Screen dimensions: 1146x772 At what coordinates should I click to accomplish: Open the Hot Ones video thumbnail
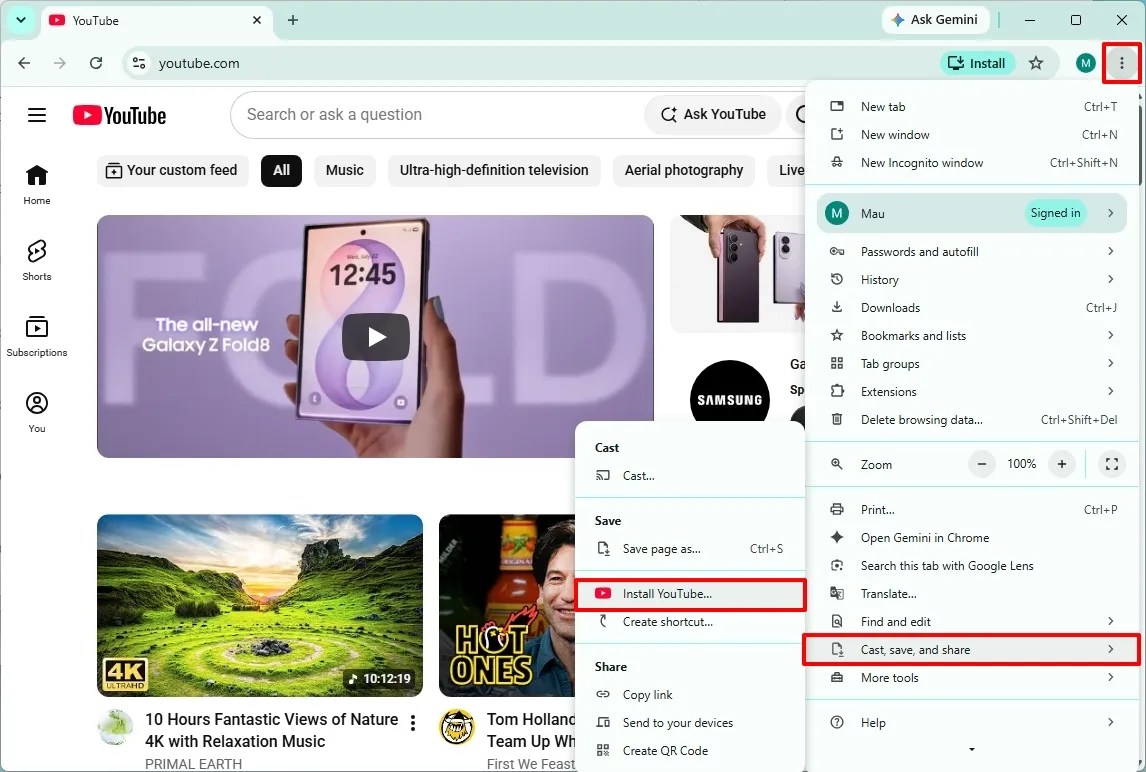point(506,605)
